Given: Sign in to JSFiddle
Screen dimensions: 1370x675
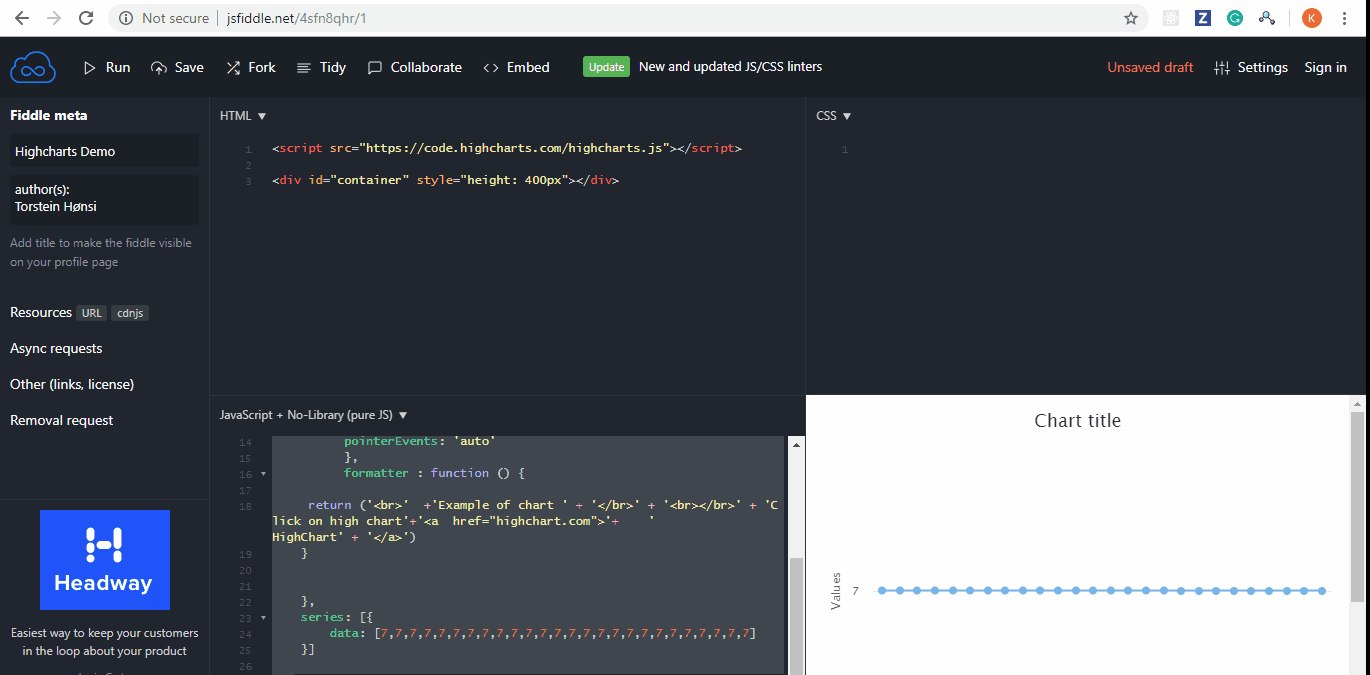Looking at the screenshot, I should 1325,67.
